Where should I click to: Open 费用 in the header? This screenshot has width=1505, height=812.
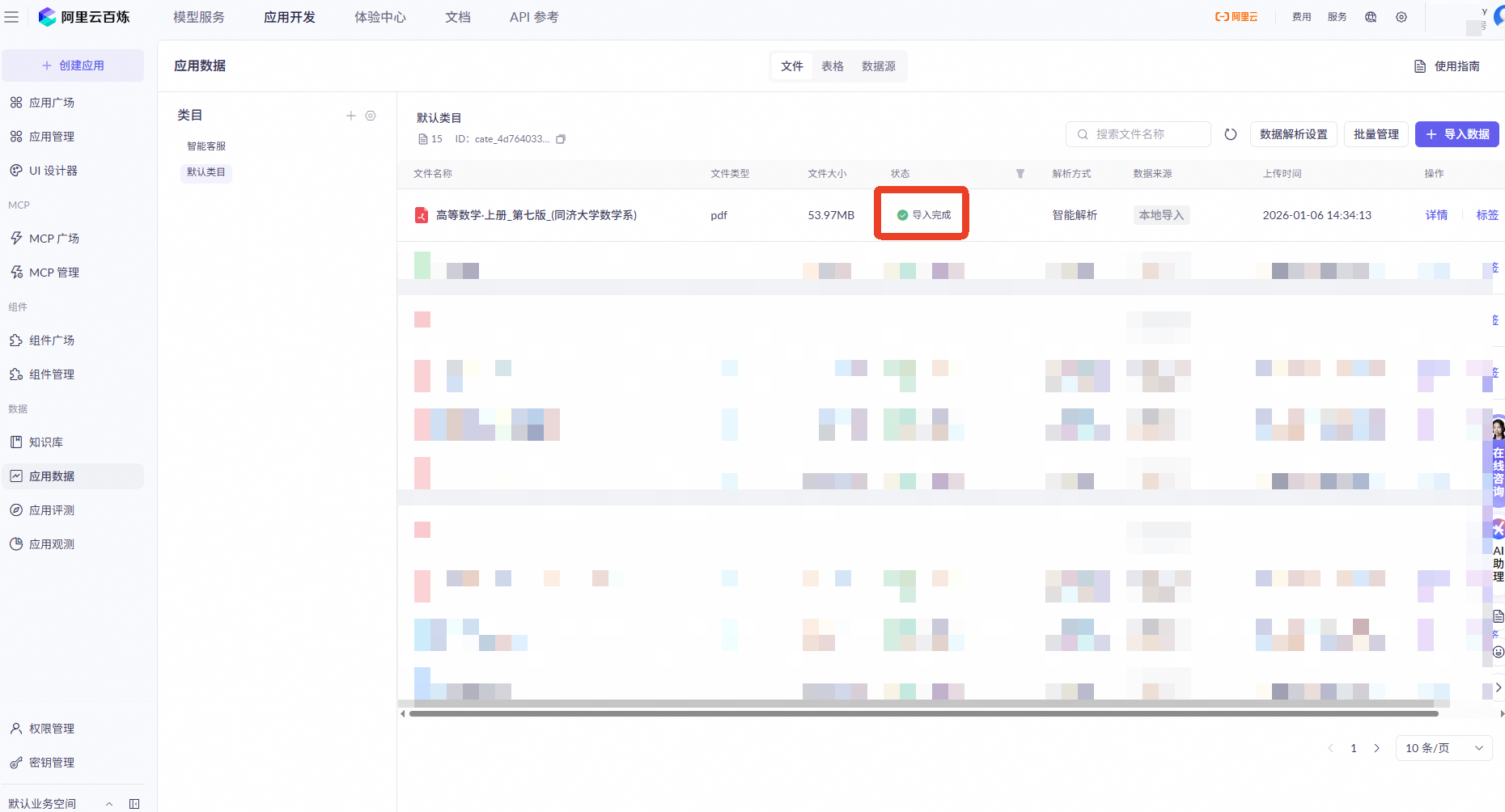pyautogui.click(x=1302, y=17)
